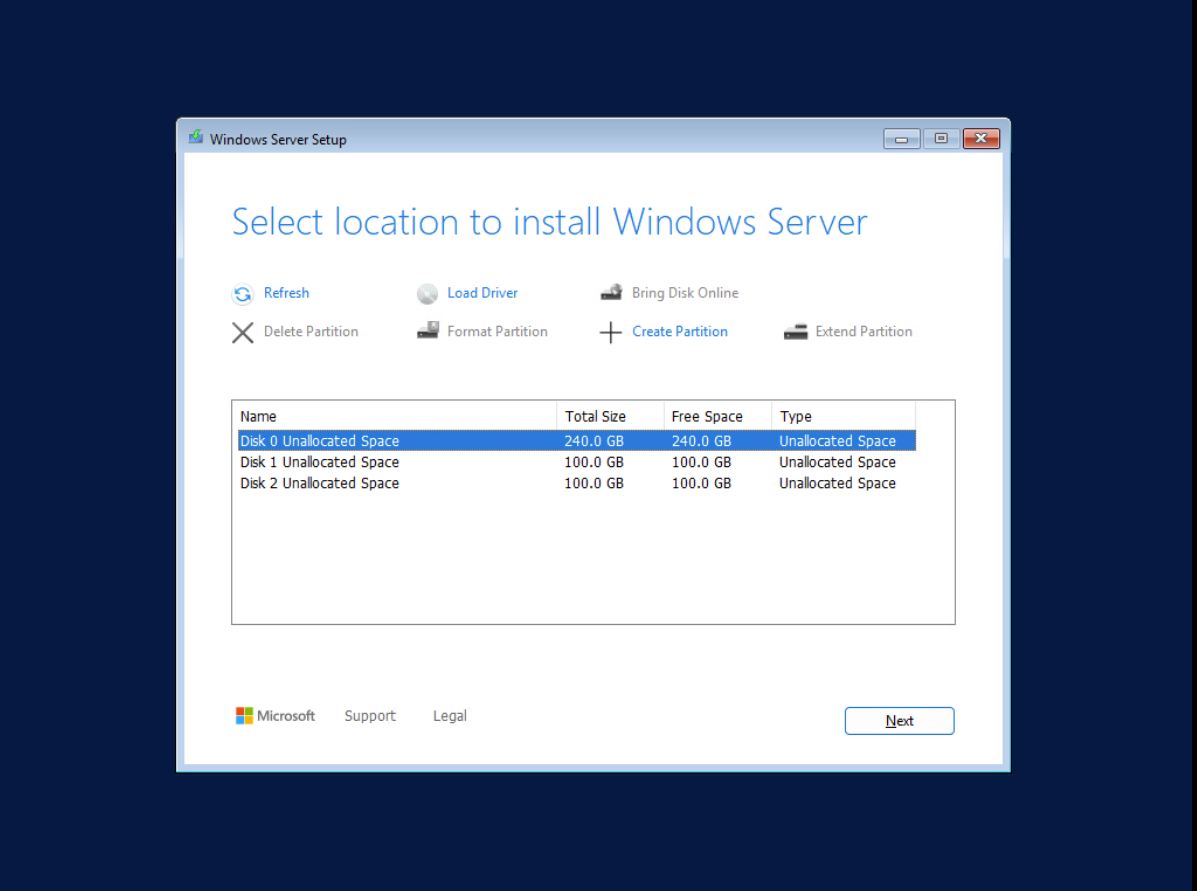Click the Type column header
Image resolution: width=1197 pixels, height=891 pixels.
click(844, 416)
